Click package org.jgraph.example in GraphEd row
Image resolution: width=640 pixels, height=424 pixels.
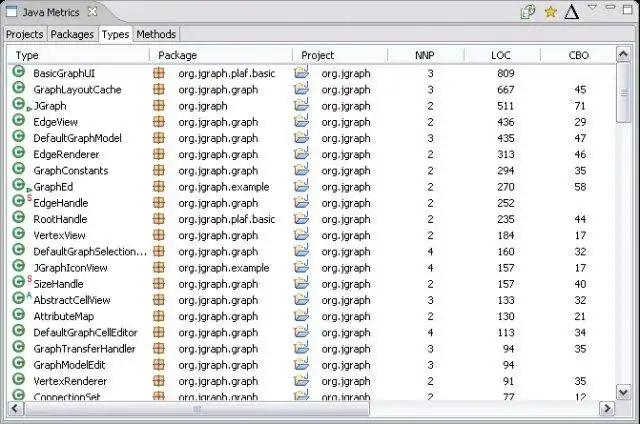click(224, 187)
